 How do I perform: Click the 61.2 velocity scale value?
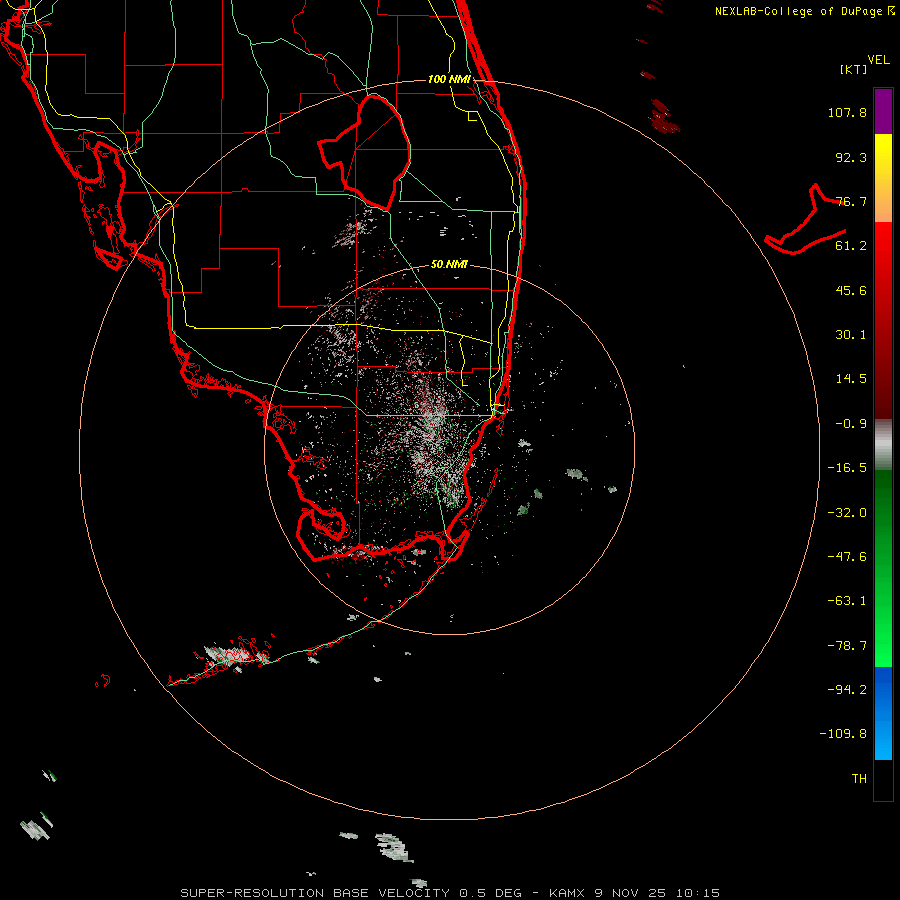[851, 246]
